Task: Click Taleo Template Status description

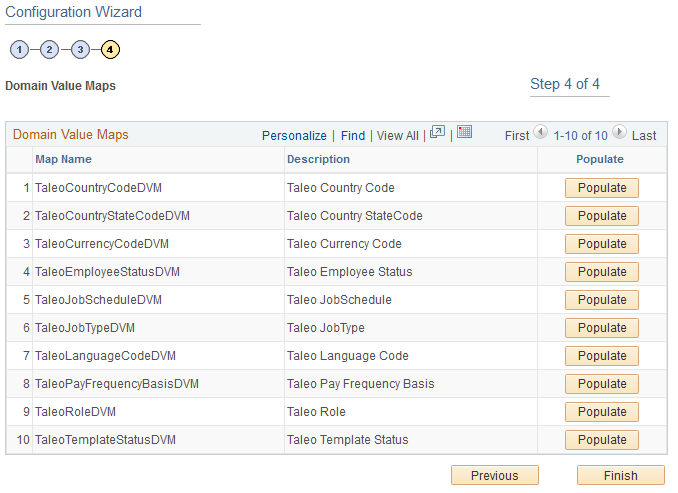Action: pyautogui.click(x=348, y=440)
